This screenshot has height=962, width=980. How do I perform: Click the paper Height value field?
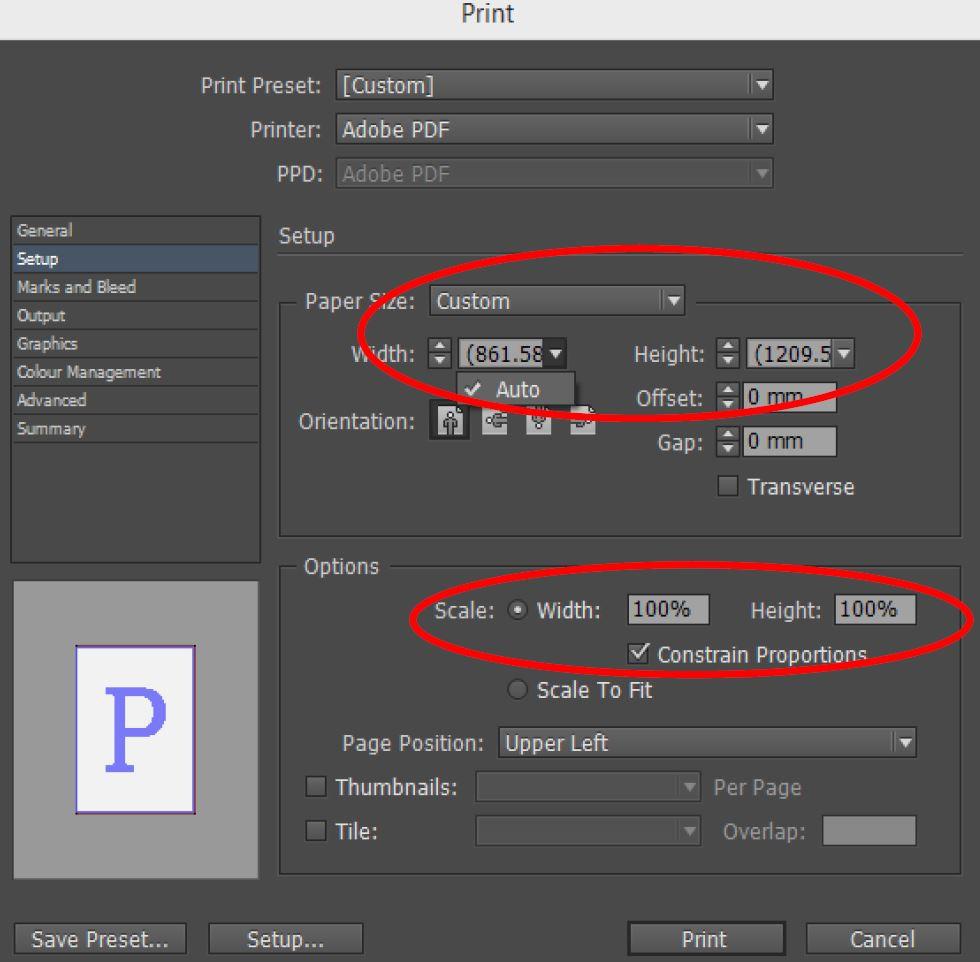click(x=790, y=354)
